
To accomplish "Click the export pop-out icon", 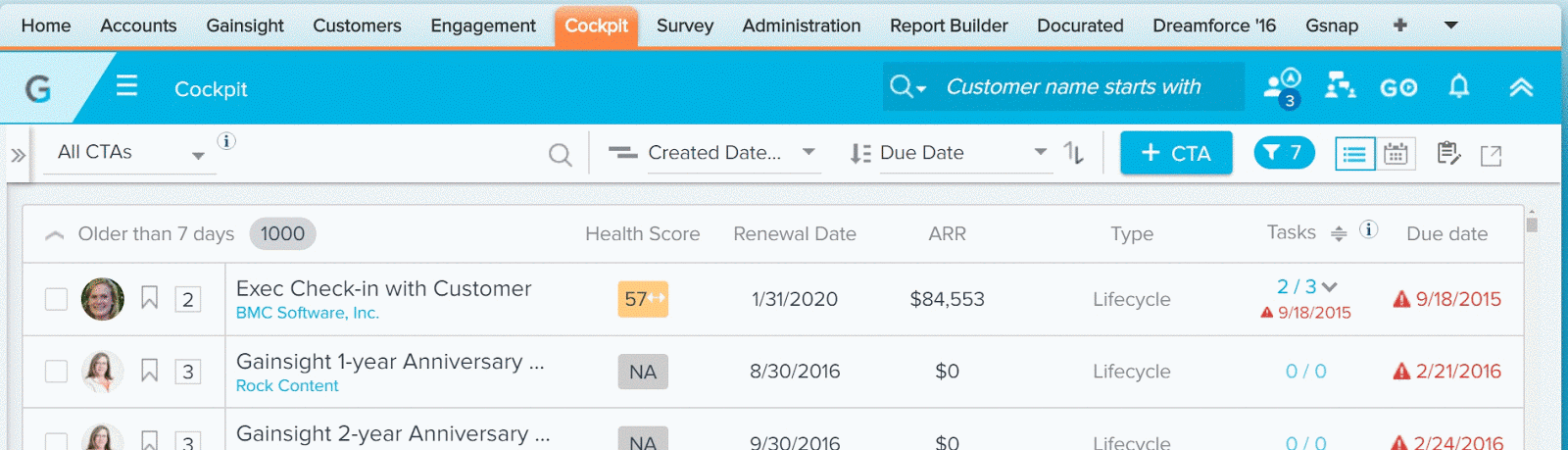I will (1491, 155).
